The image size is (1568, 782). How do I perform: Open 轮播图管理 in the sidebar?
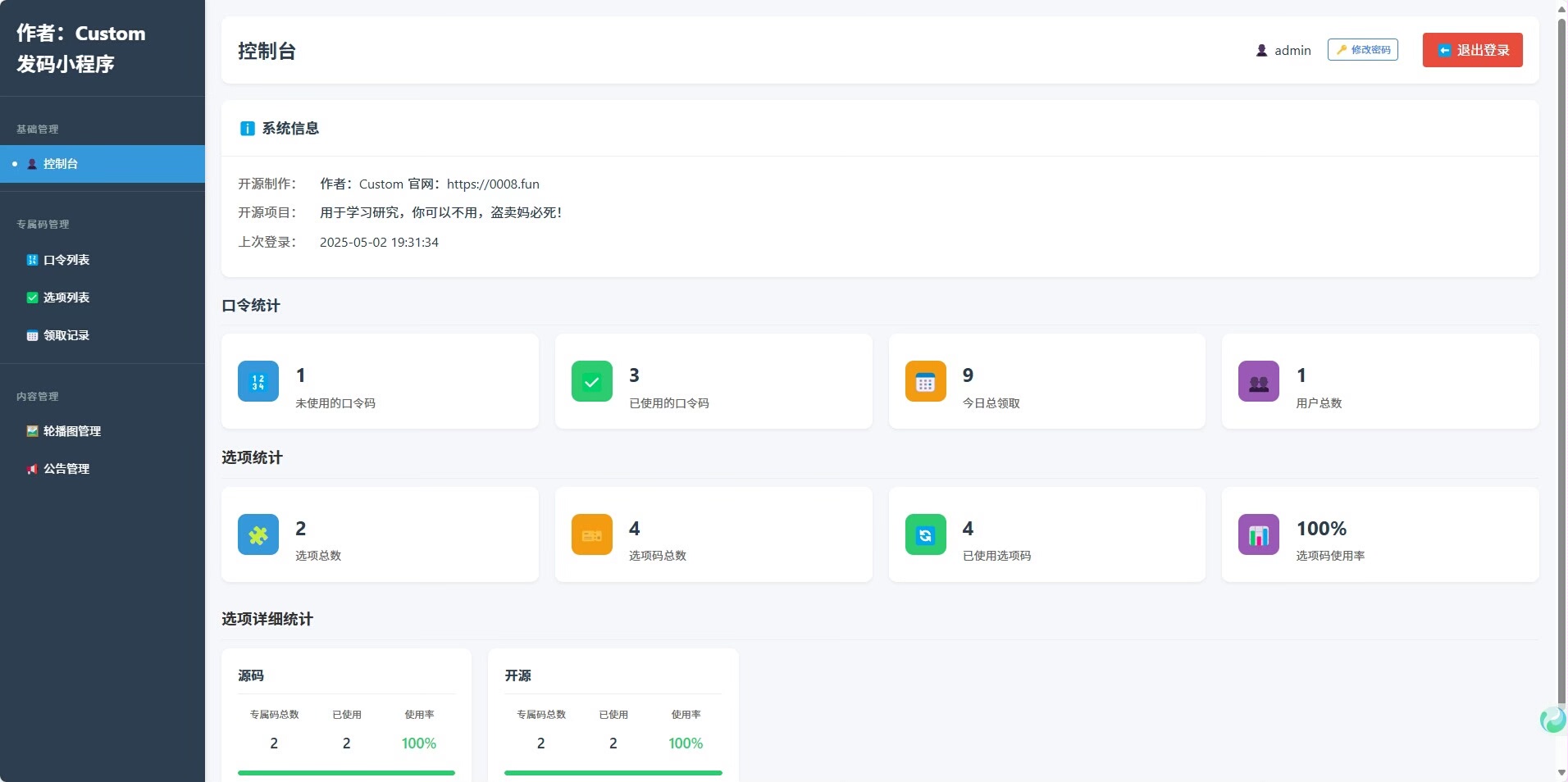(71, 431)
